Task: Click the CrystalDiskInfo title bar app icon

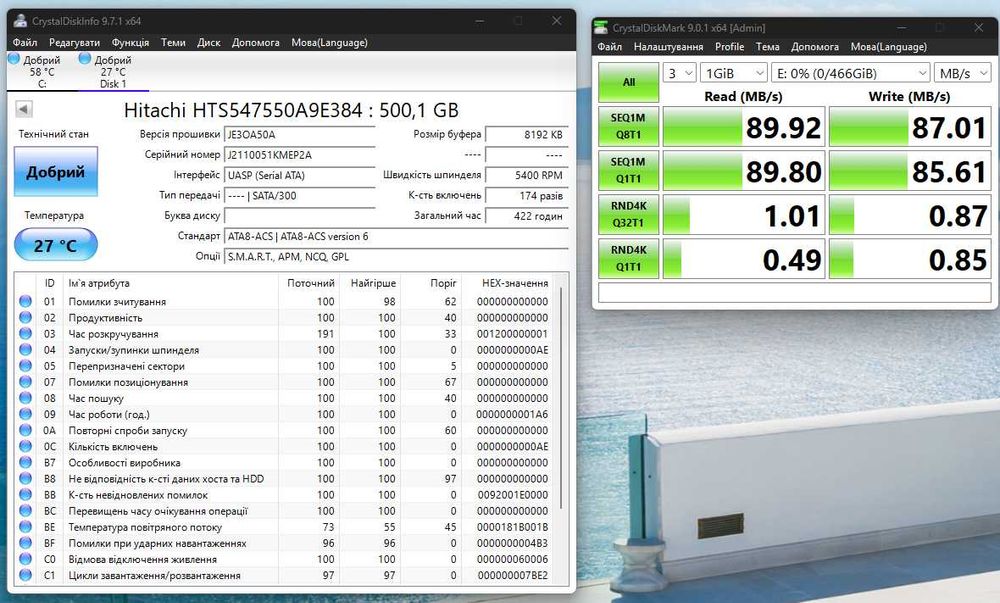Action: click(x=20, y=20)
